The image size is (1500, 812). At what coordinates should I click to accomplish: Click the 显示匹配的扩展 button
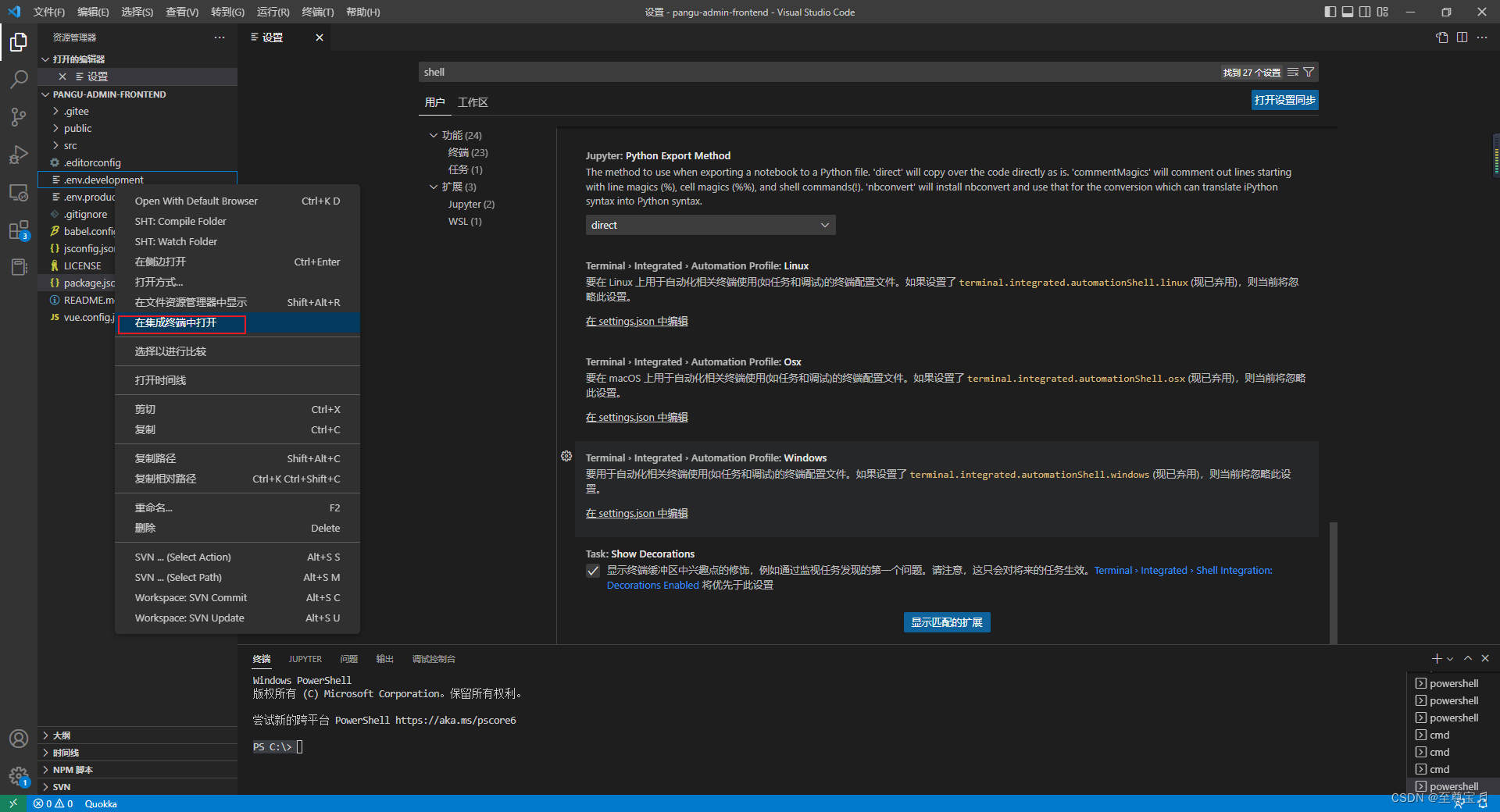[947, 622]
